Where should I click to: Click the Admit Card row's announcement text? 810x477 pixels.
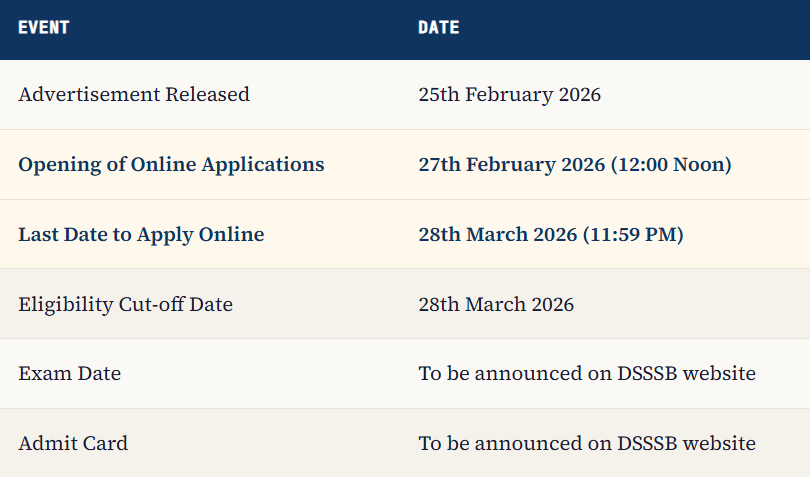587,443
